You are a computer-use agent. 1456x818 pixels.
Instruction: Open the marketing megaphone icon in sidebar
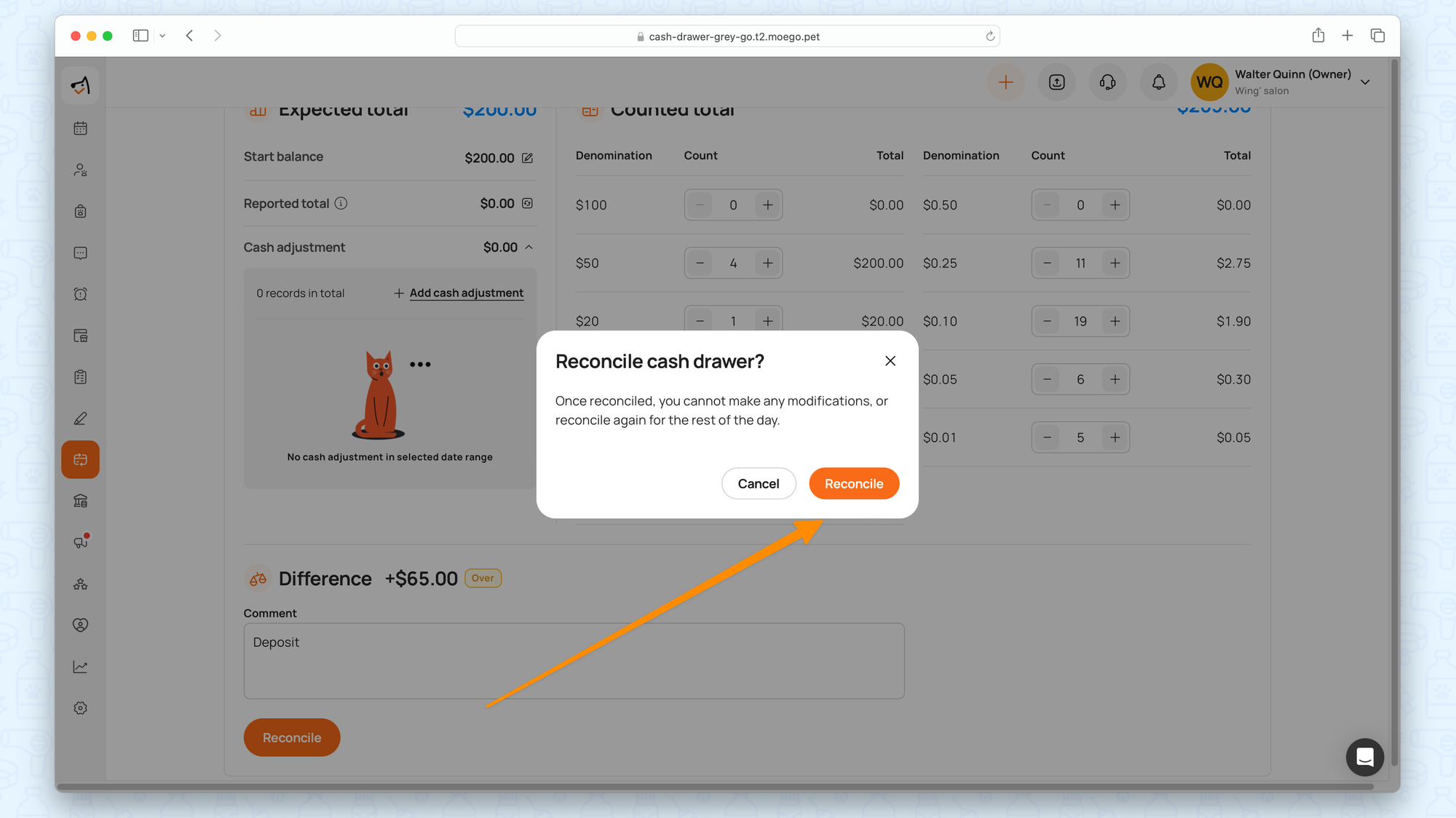(x=81, y=542)
